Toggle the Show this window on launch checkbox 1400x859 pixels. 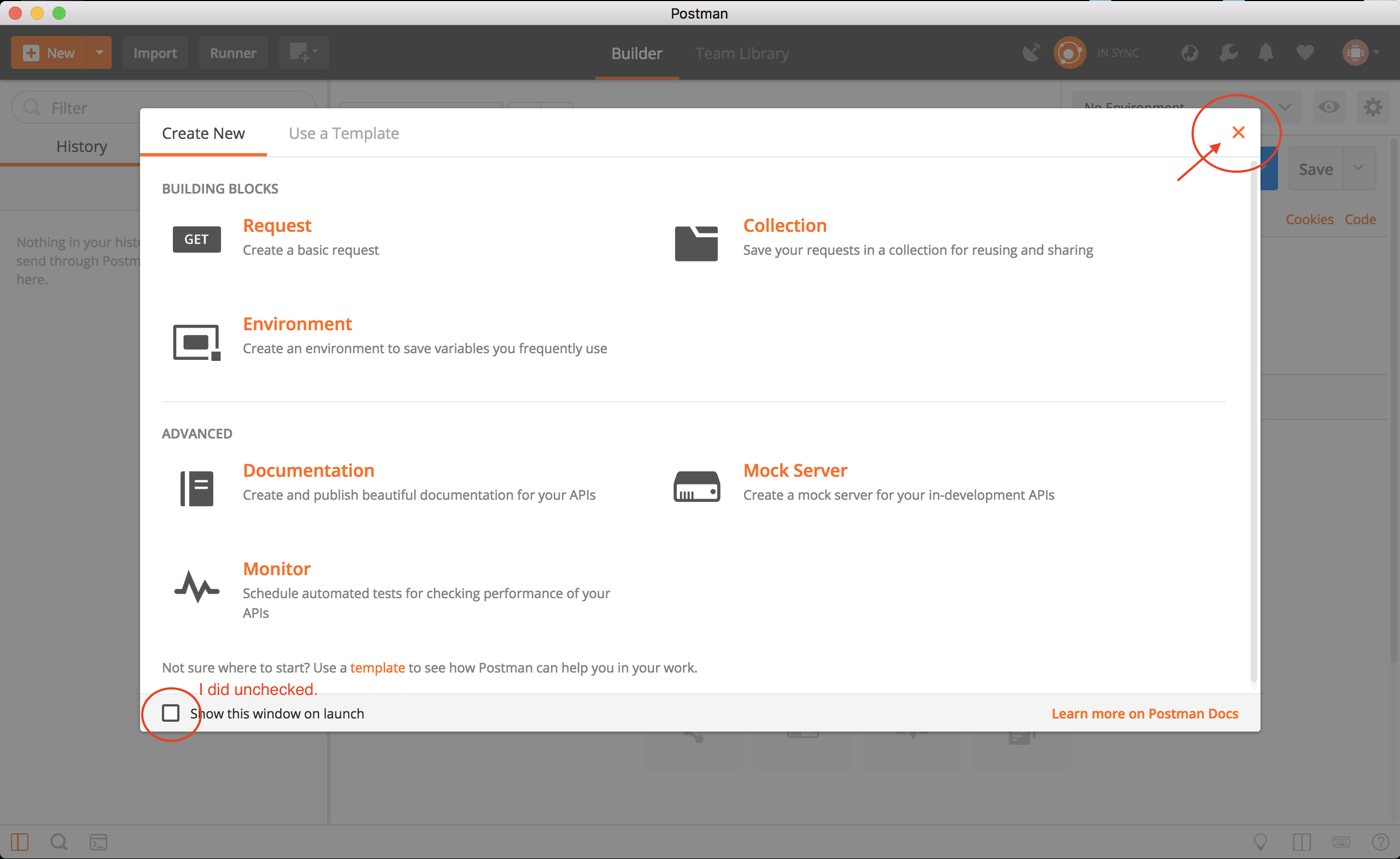click(170, 713)
